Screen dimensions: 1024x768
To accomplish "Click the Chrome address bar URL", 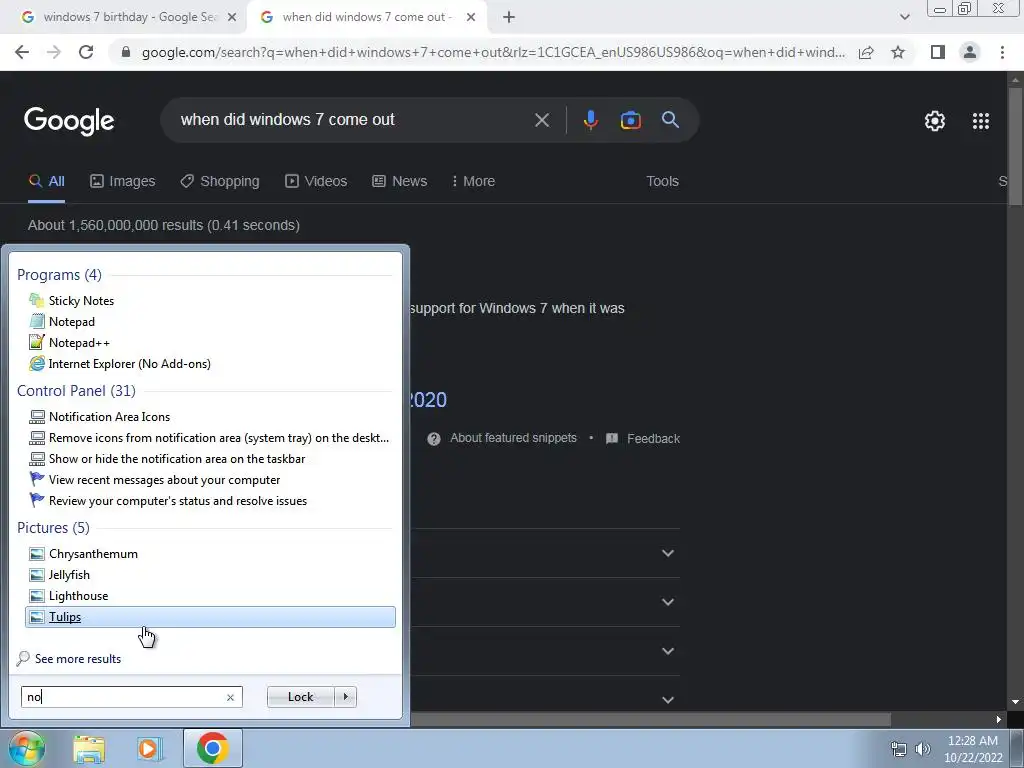I will (x=493, y=52).
